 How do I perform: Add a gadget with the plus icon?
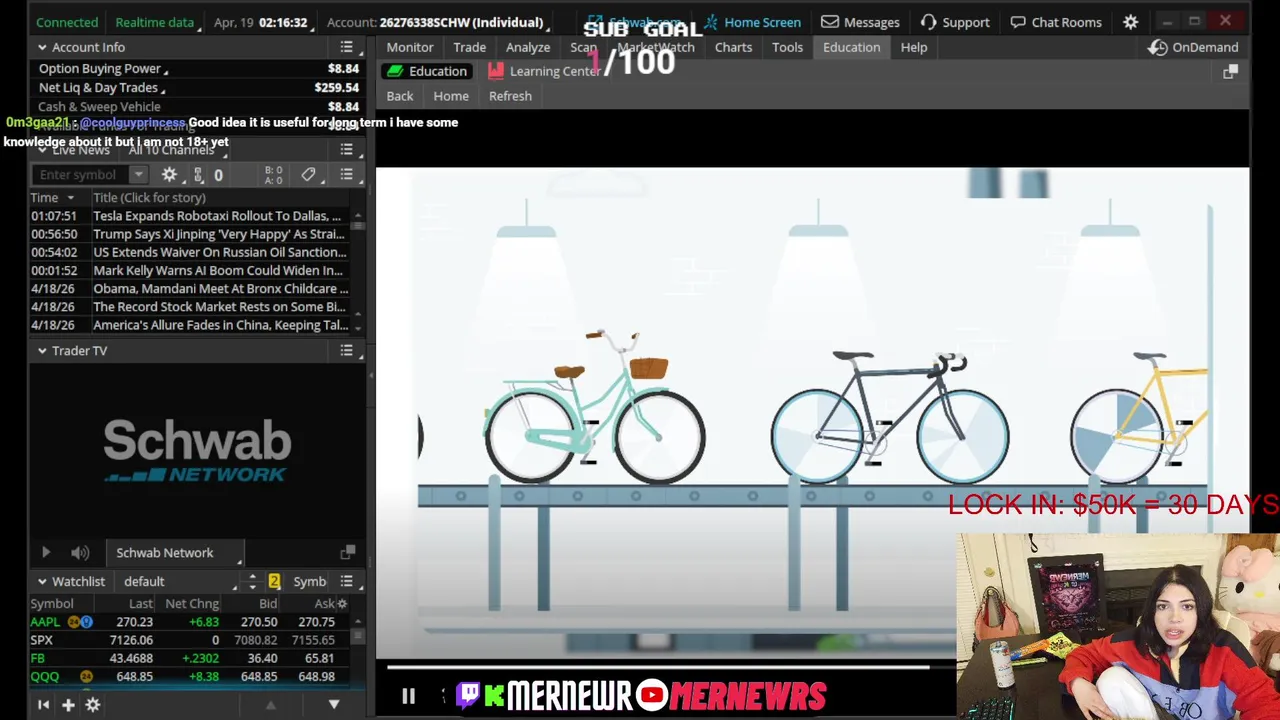[x=68, y=705]
